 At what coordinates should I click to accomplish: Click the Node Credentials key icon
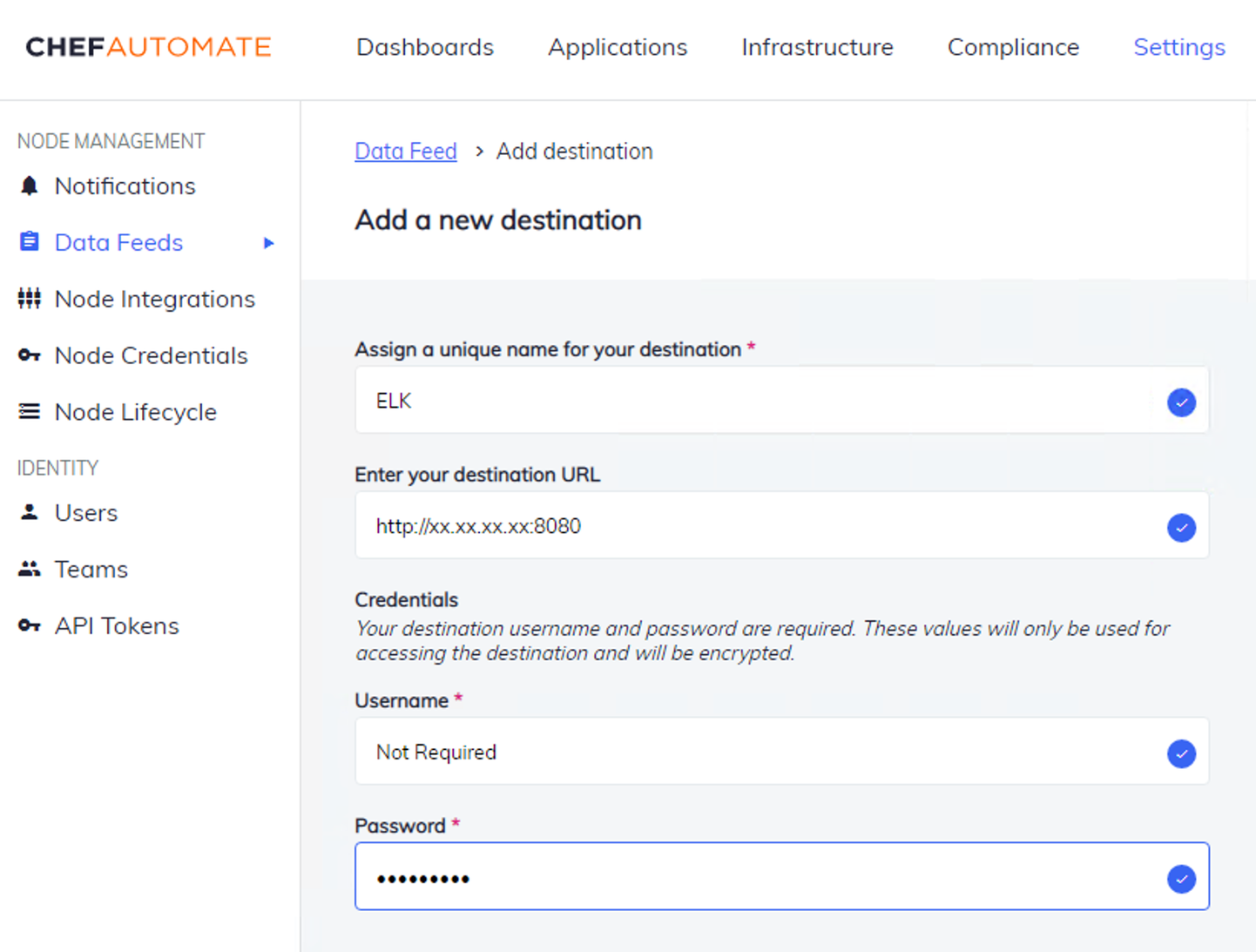(x=30, y=355)
